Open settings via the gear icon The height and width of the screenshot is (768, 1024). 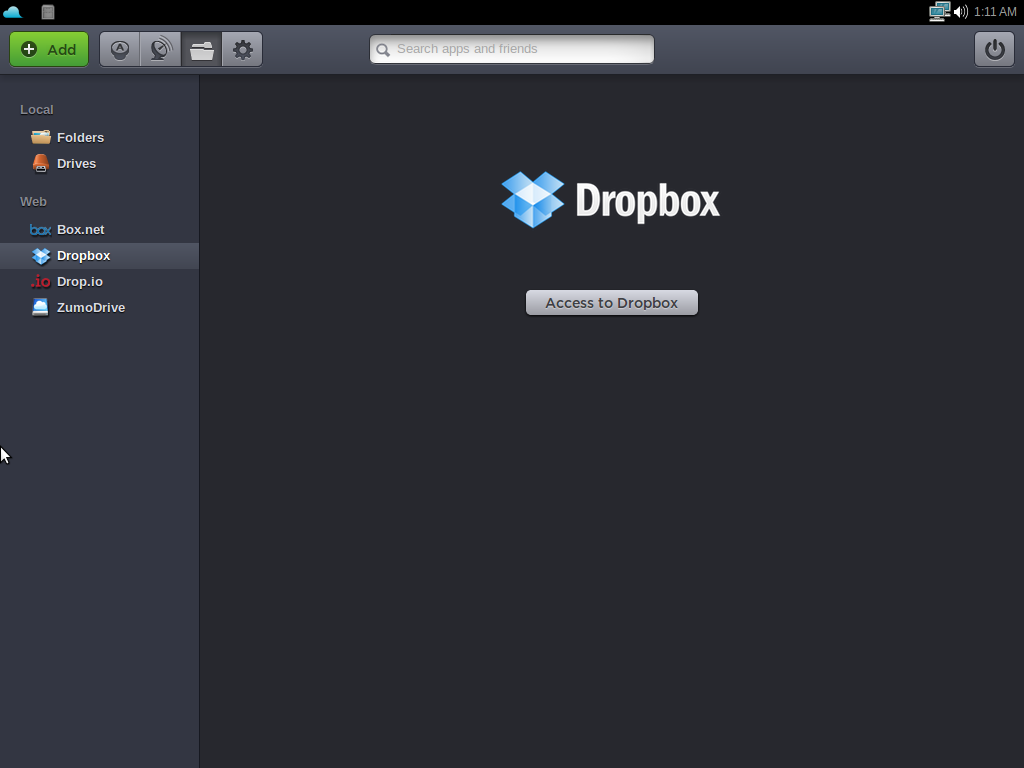[242, 50]
